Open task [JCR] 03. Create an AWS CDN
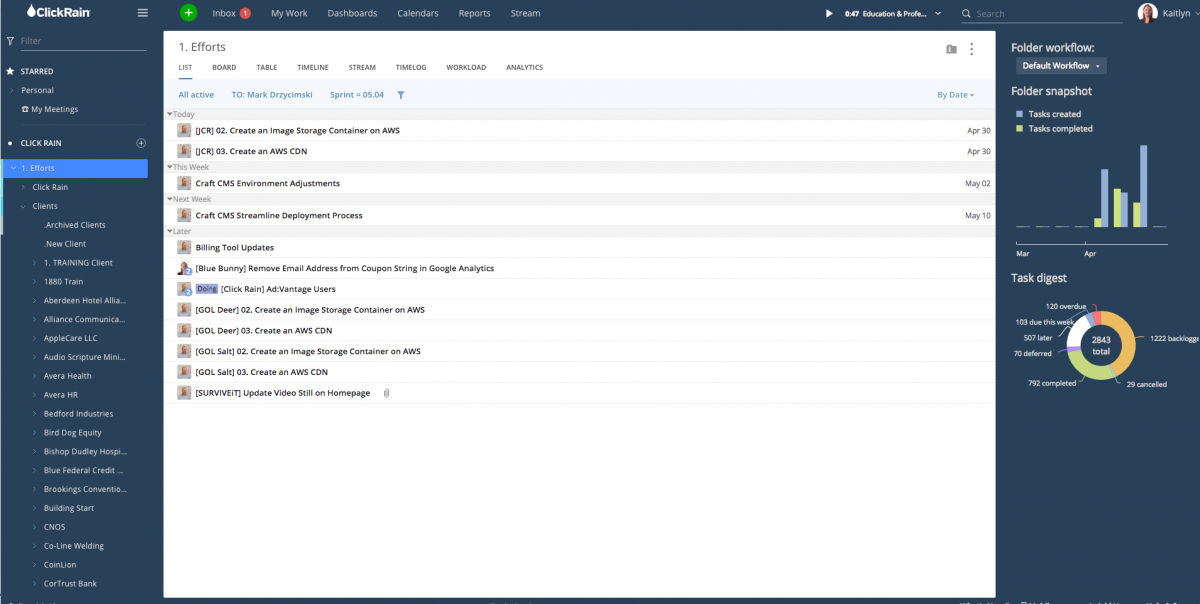The height and width of the screenshot is (604, 1200). 251,151
